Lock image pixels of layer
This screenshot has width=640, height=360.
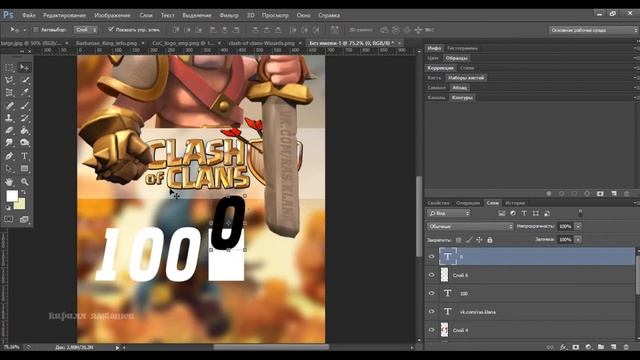469,240
